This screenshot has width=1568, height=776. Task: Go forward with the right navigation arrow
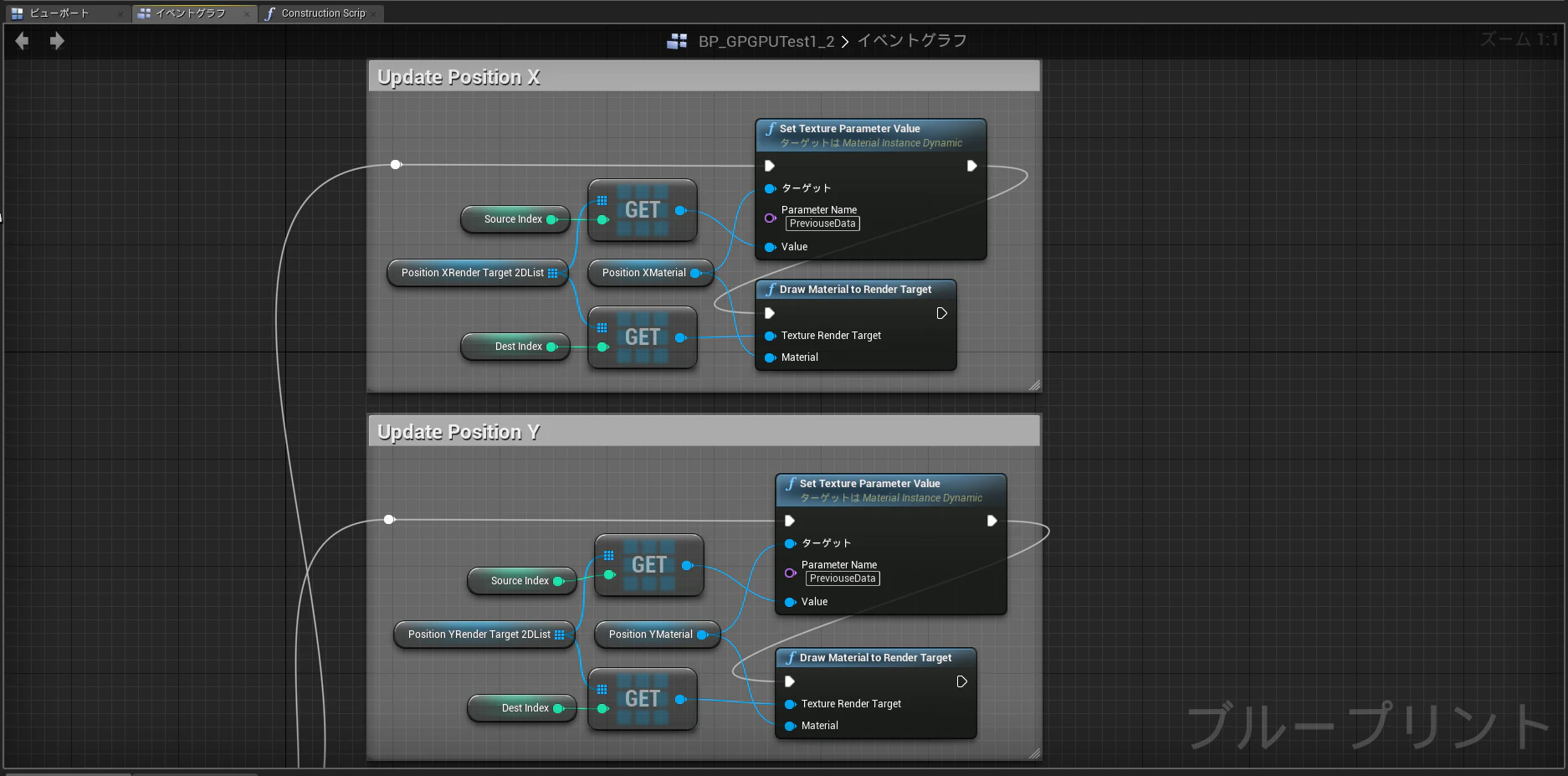56,41
